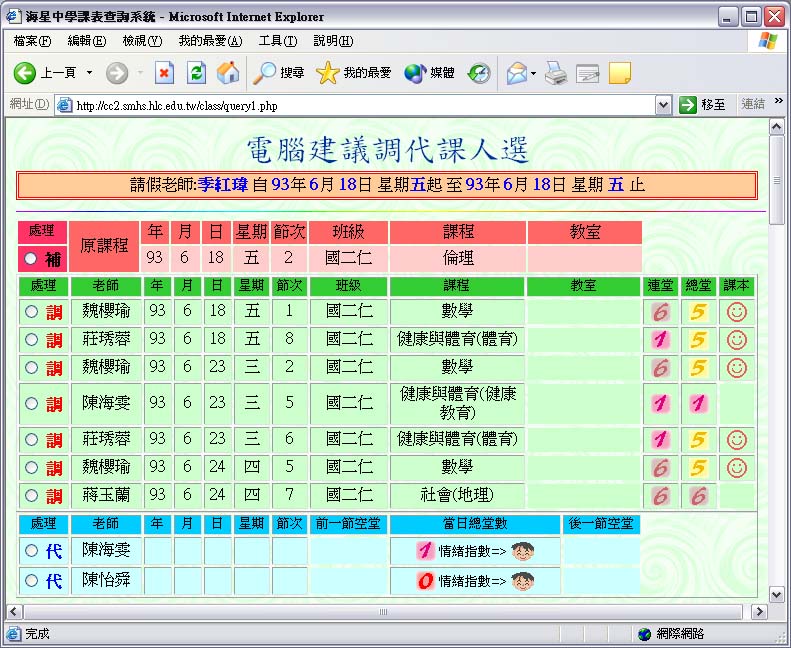Go to the Home page icon
Image resolution: width=791 pixels, height=648 pixels.
(x=228, y=73)
